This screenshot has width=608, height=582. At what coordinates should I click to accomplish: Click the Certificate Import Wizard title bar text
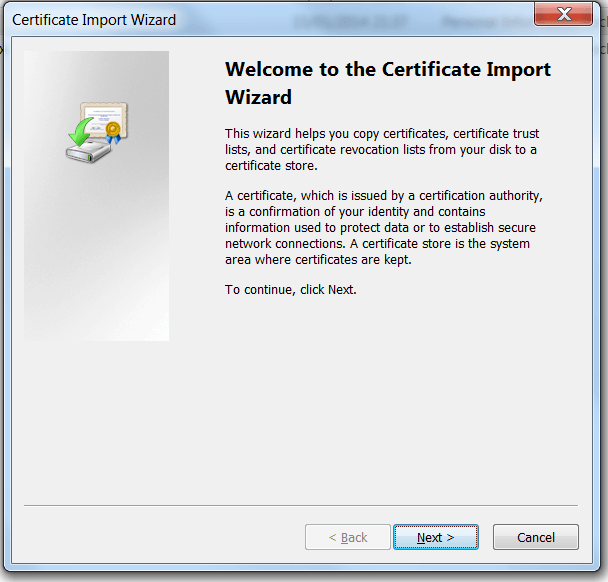tap(94, 20)
